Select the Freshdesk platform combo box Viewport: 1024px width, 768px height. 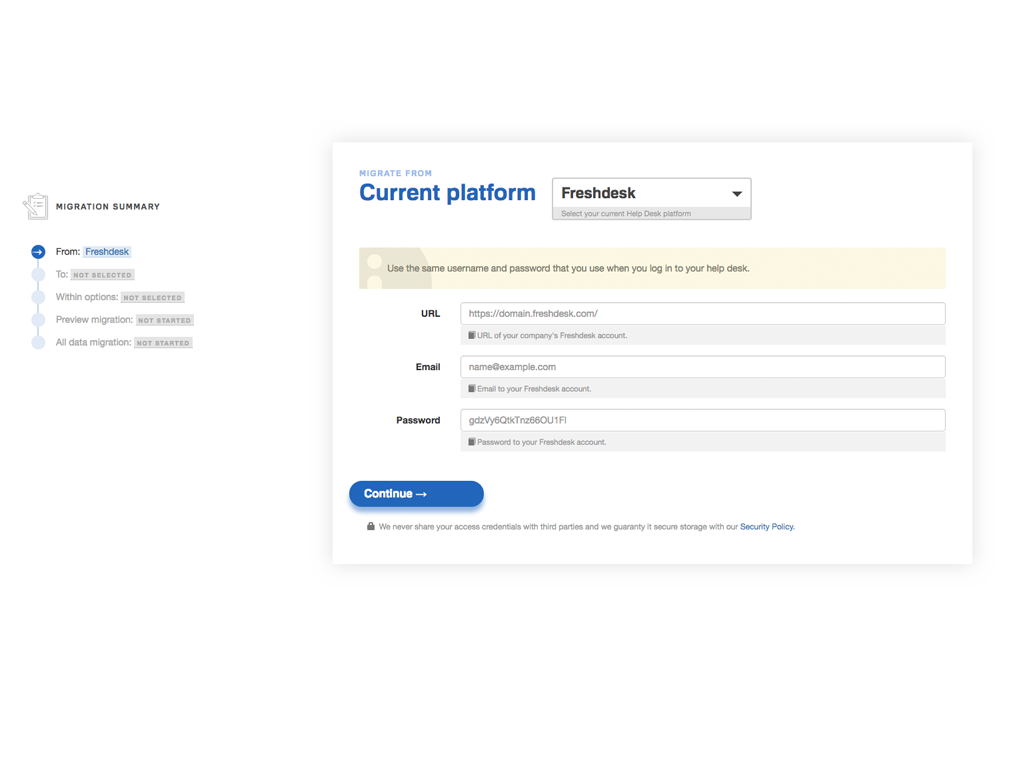coord(640,194)
